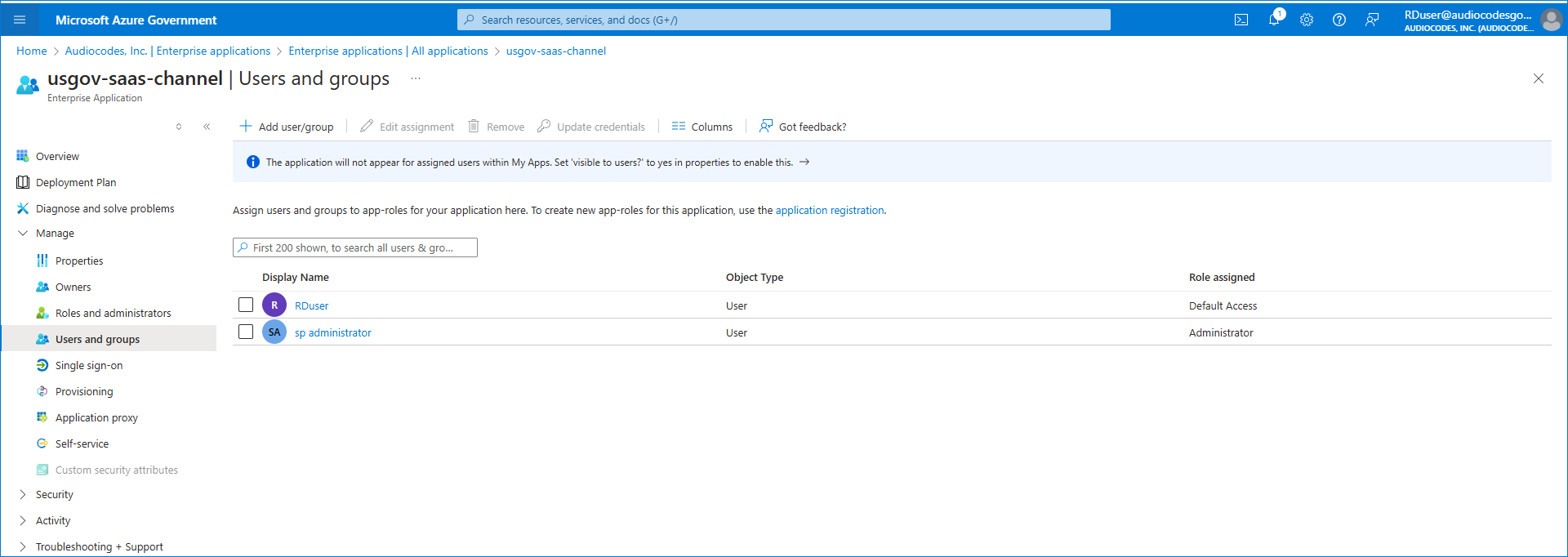
Task: Click the usgov-saas-channel breadcrumb
Action: click(x=556, y=51)
